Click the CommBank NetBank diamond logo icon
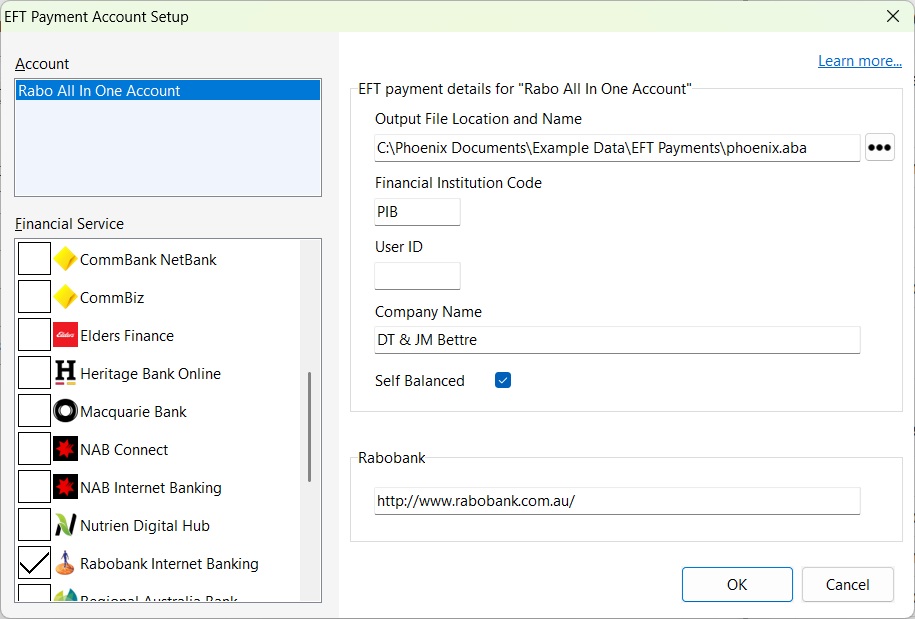 click(65, 260)
